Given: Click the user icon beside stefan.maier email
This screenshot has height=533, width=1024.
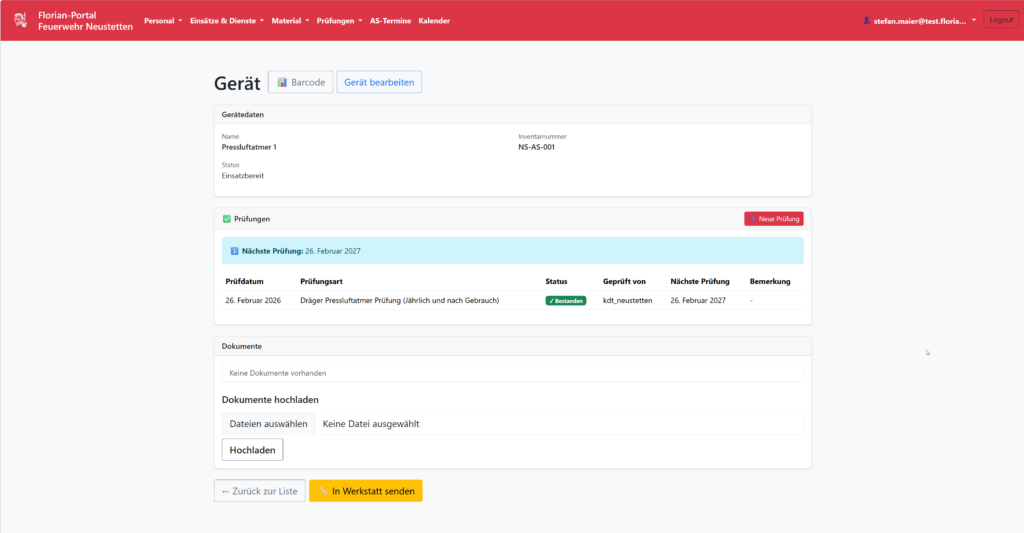Looking at the screenshot, I should pyautogui.click(x=866, y=20).
